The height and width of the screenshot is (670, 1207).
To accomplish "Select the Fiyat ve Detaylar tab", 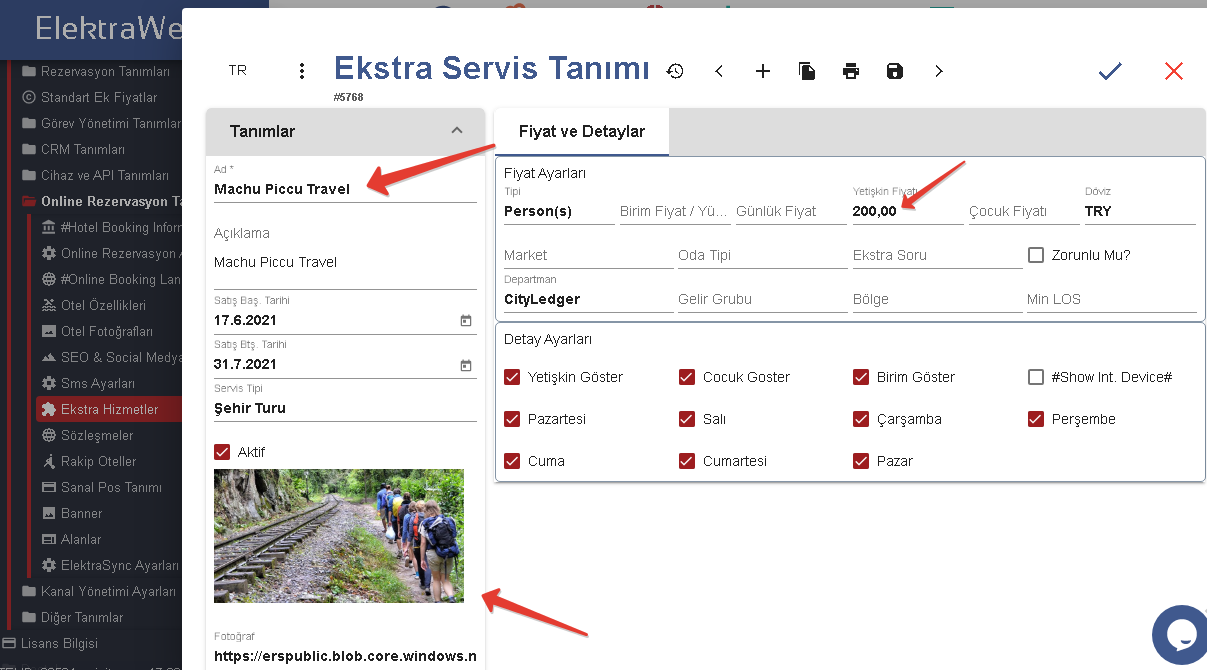I will (581, 132).
